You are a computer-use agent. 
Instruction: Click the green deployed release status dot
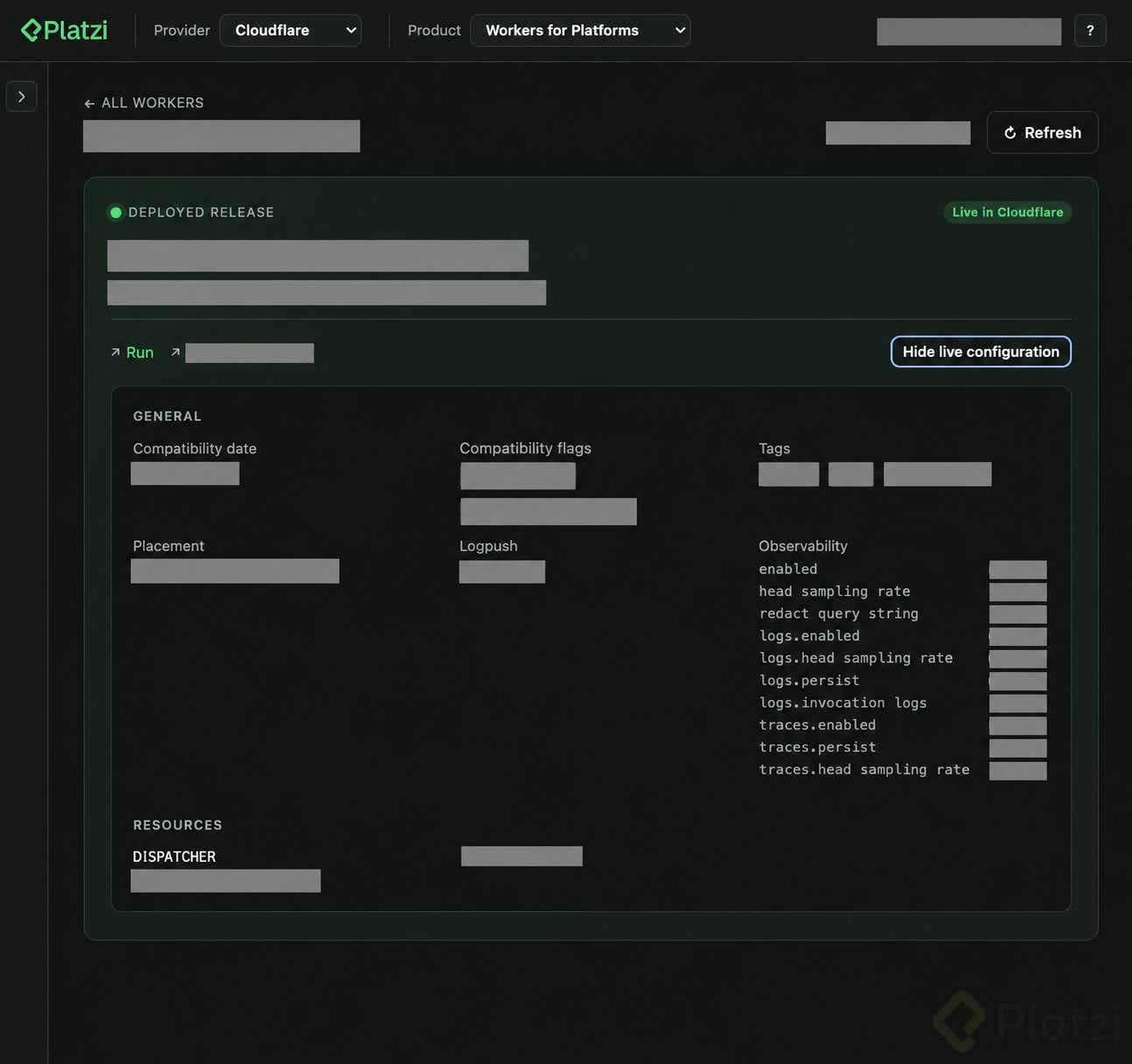[x=115, y=213]
